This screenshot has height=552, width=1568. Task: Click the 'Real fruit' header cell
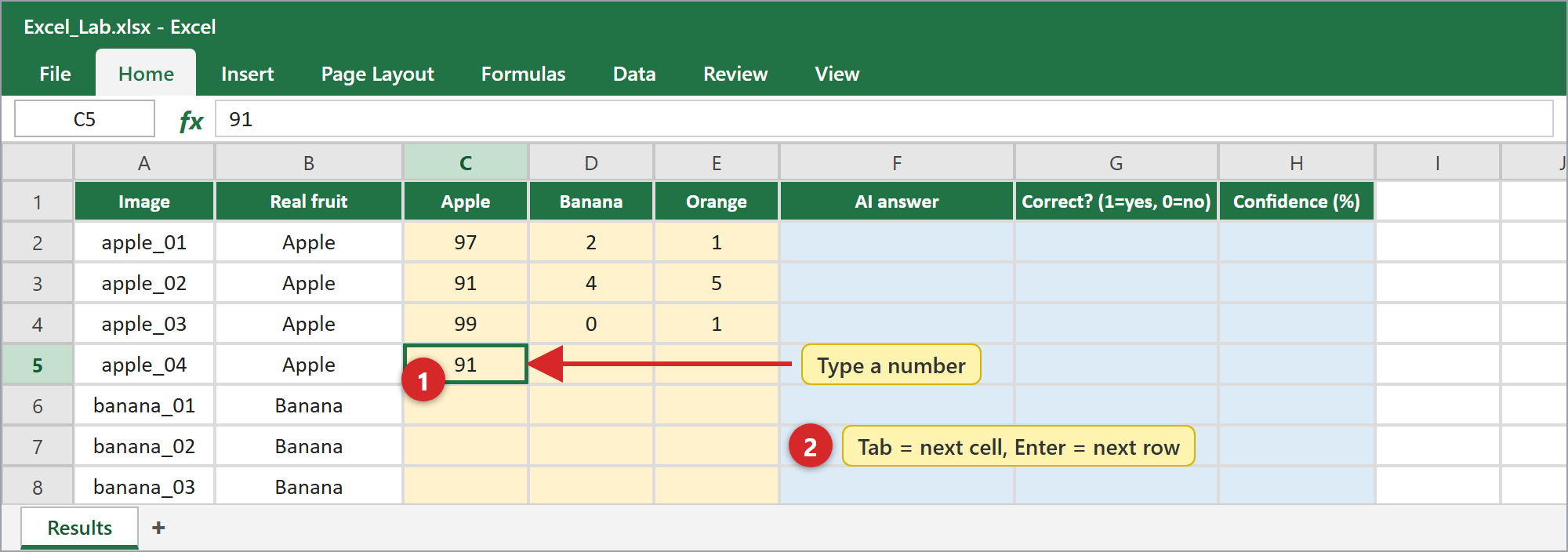click(x=309, y=202)
